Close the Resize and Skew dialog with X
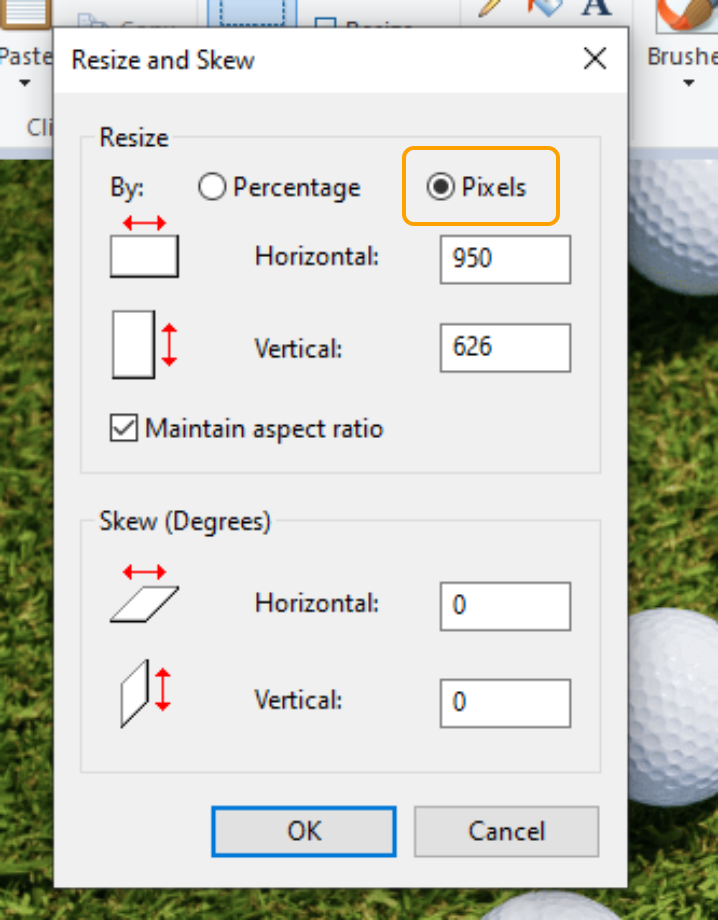 pyautogui.click(x=595, y=59)
